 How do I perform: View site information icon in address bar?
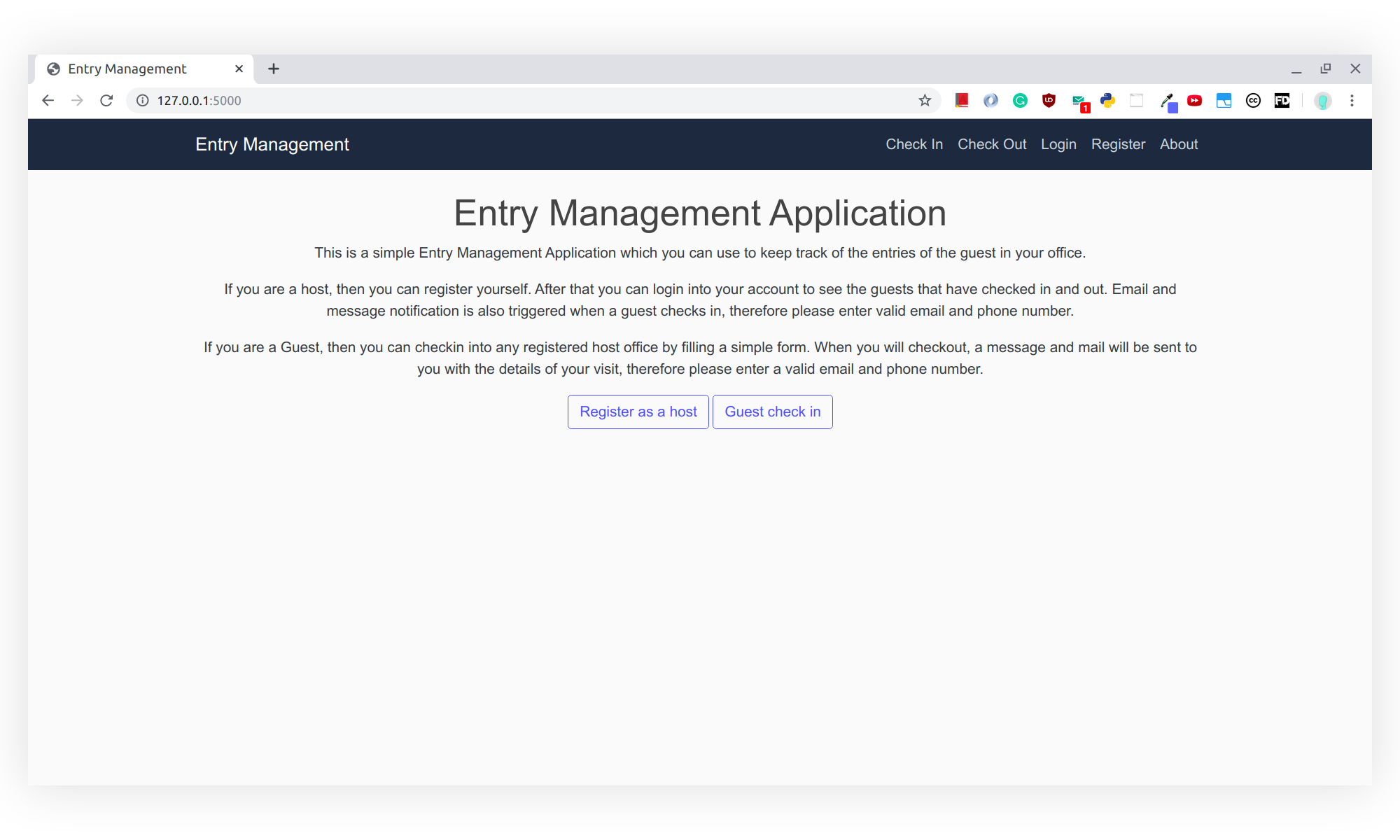pos(143,100)
